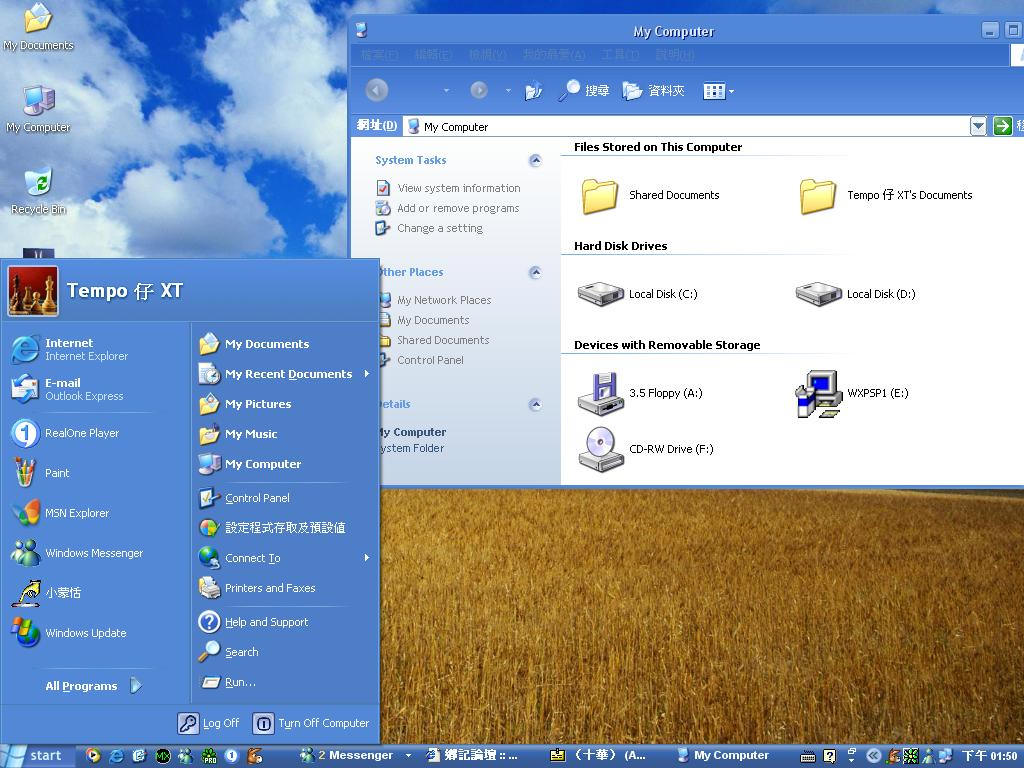Click the Back toolbar button

377,90
